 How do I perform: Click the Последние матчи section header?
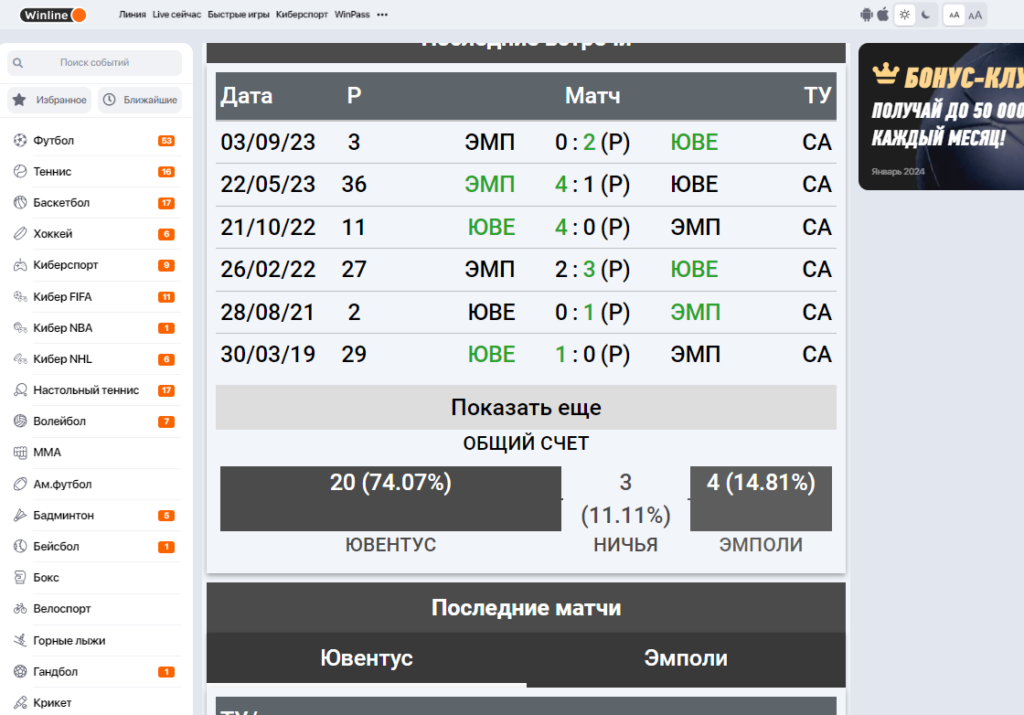click(526, 608)
